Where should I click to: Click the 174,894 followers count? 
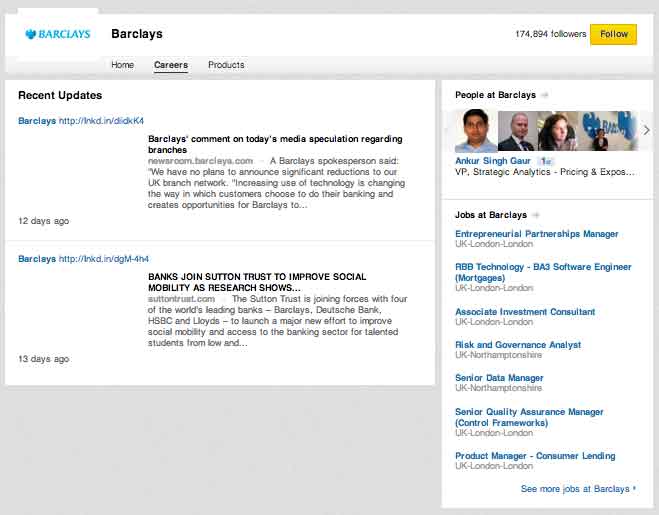[x=551, y=34]
